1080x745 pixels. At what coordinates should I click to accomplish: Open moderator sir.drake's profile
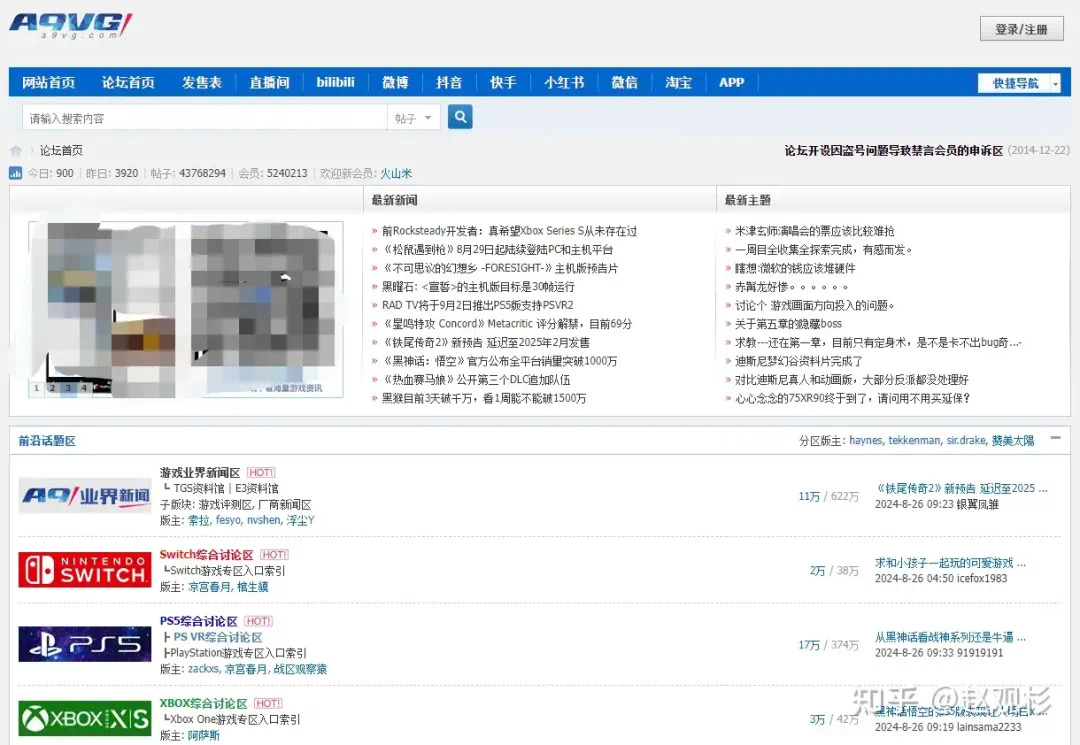point(966,440)
